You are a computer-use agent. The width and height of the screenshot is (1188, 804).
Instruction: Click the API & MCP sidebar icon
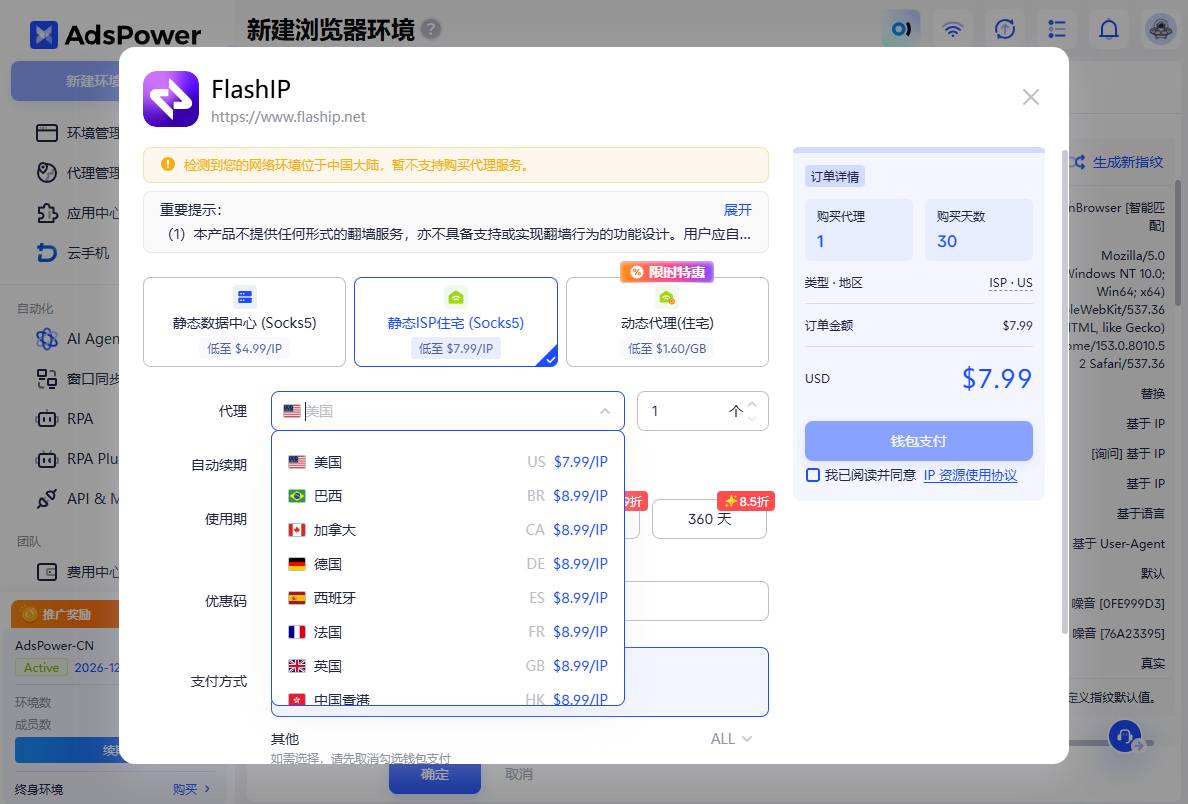tap(47, 499)
